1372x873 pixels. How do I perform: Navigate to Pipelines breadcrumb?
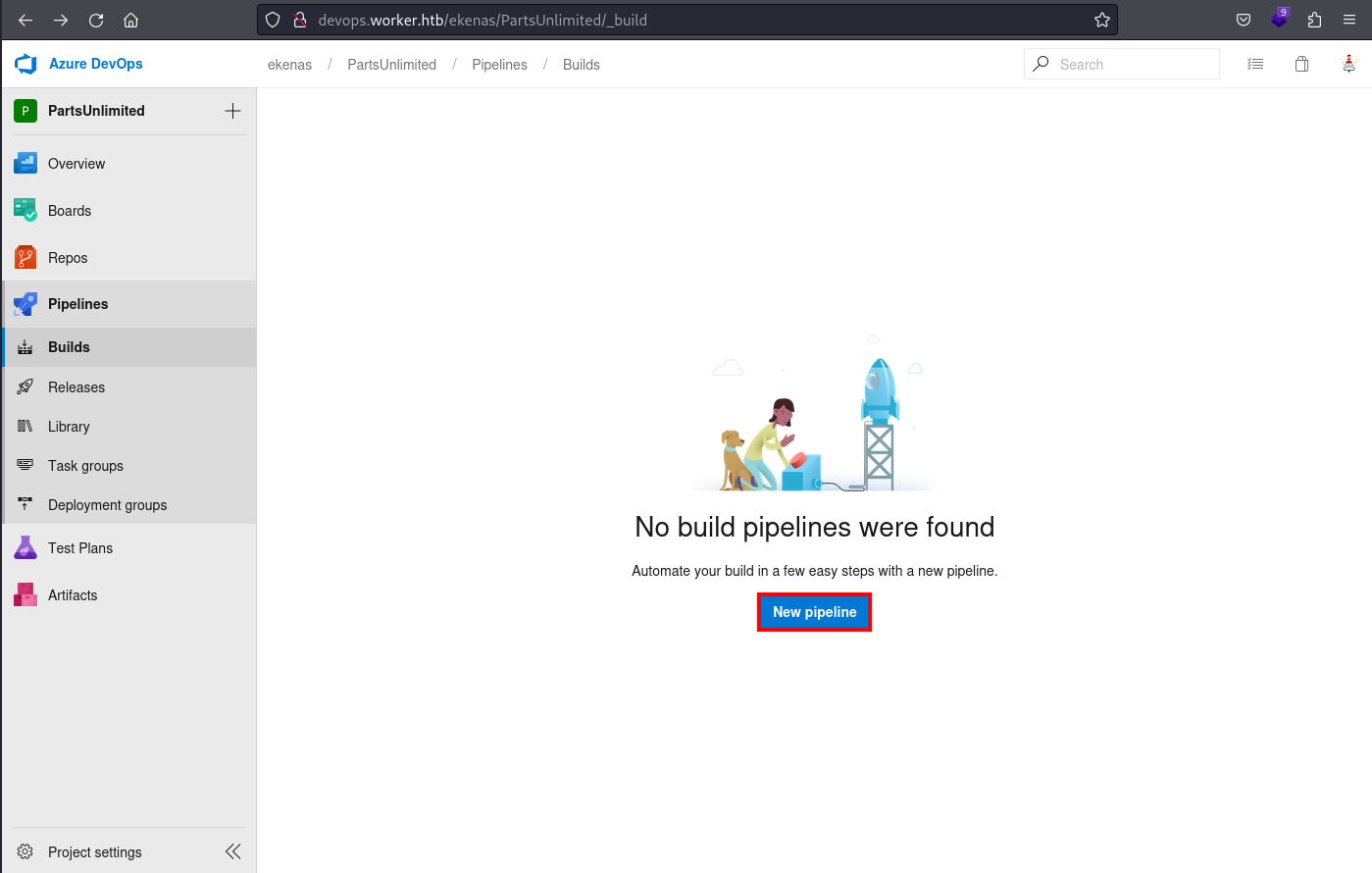(499, 65)
